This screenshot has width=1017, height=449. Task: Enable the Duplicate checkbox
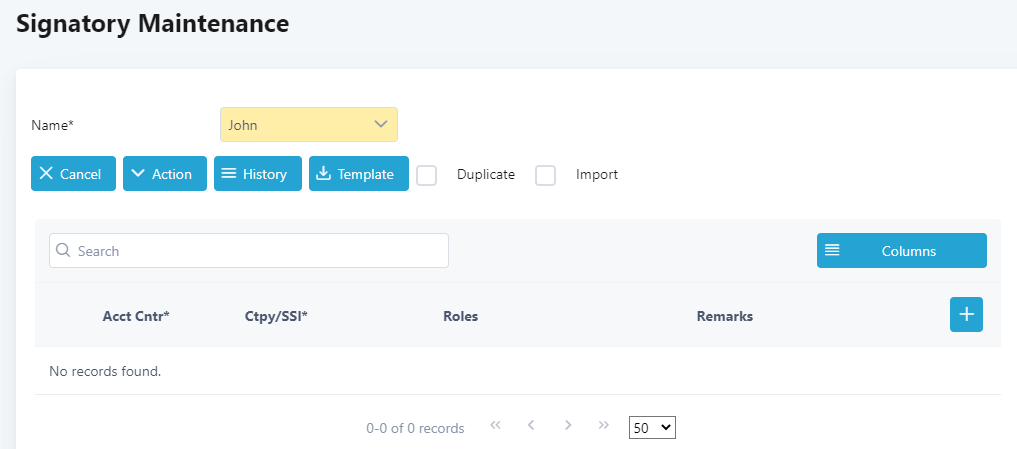[426, 175]
